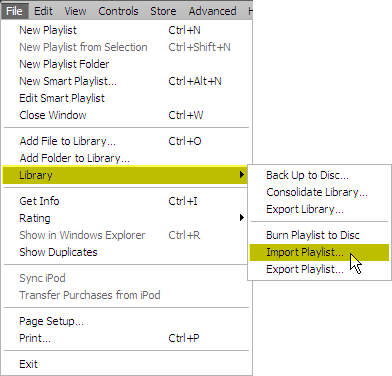Choose Add Folder to Library

(126, 158)
